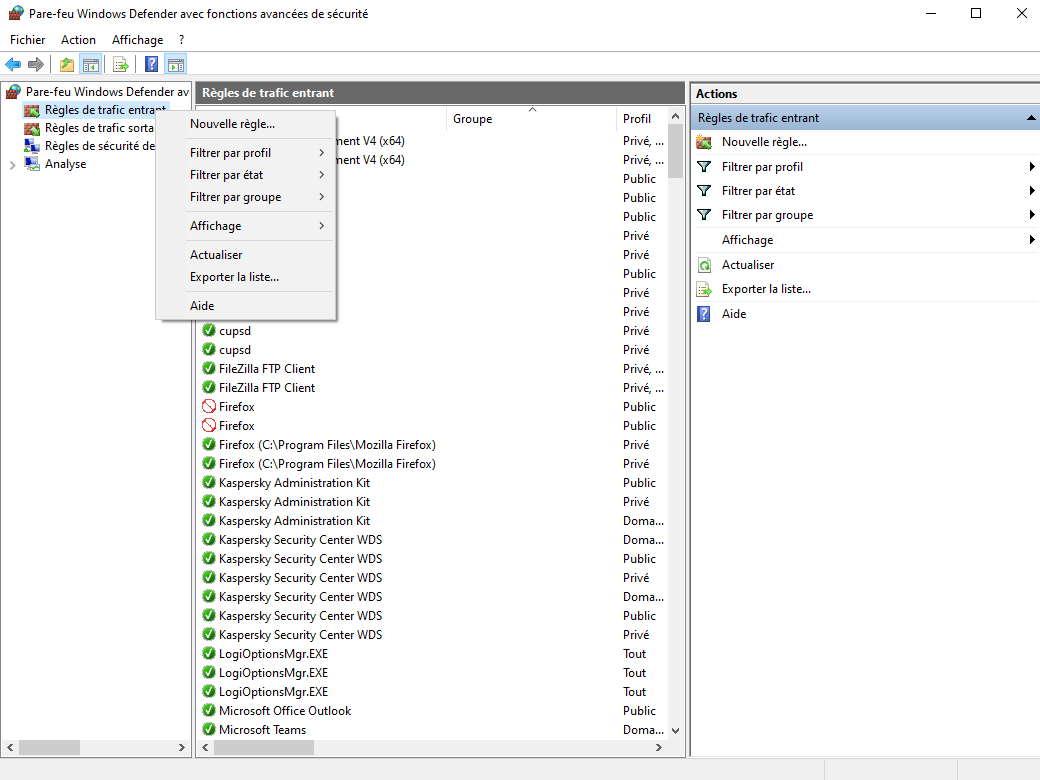
Task: Click the firewall icon of the root tree node
Action: click(14, 92)
